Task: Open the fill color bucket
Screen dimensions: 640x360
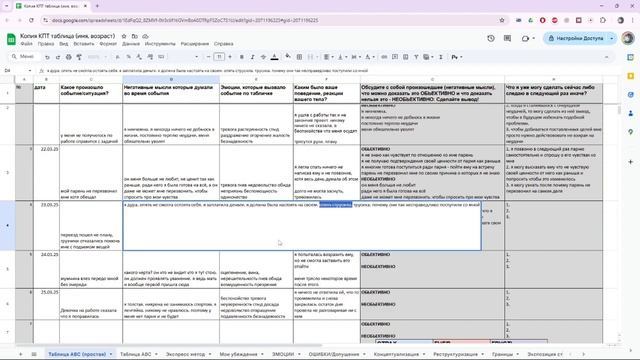Action: pyautogui.click(x=288, y=57)
